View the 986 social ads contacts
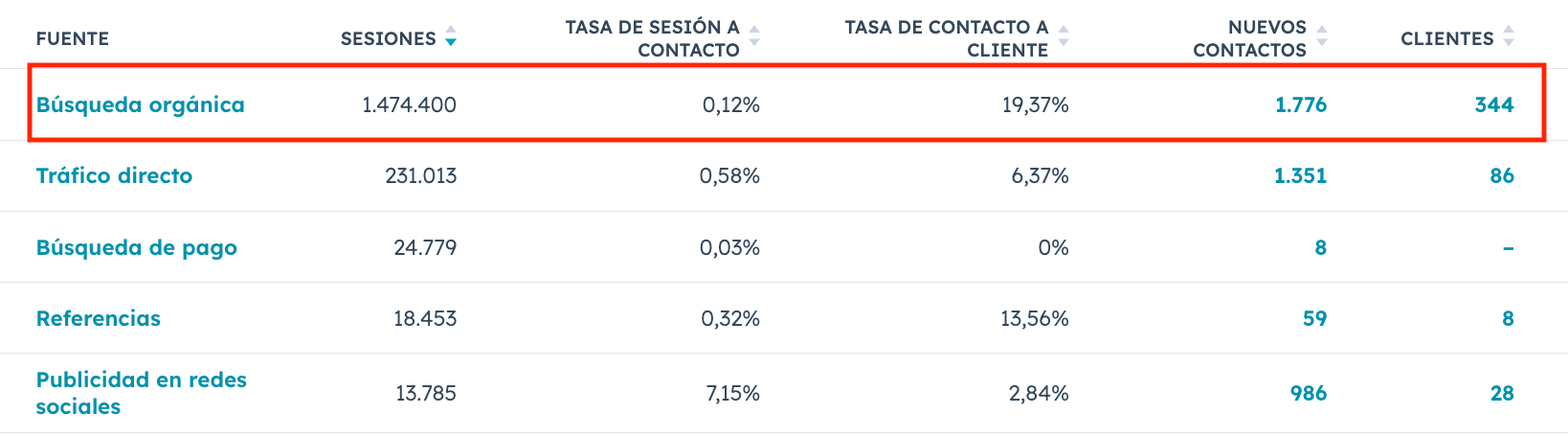 point(1308,393)
